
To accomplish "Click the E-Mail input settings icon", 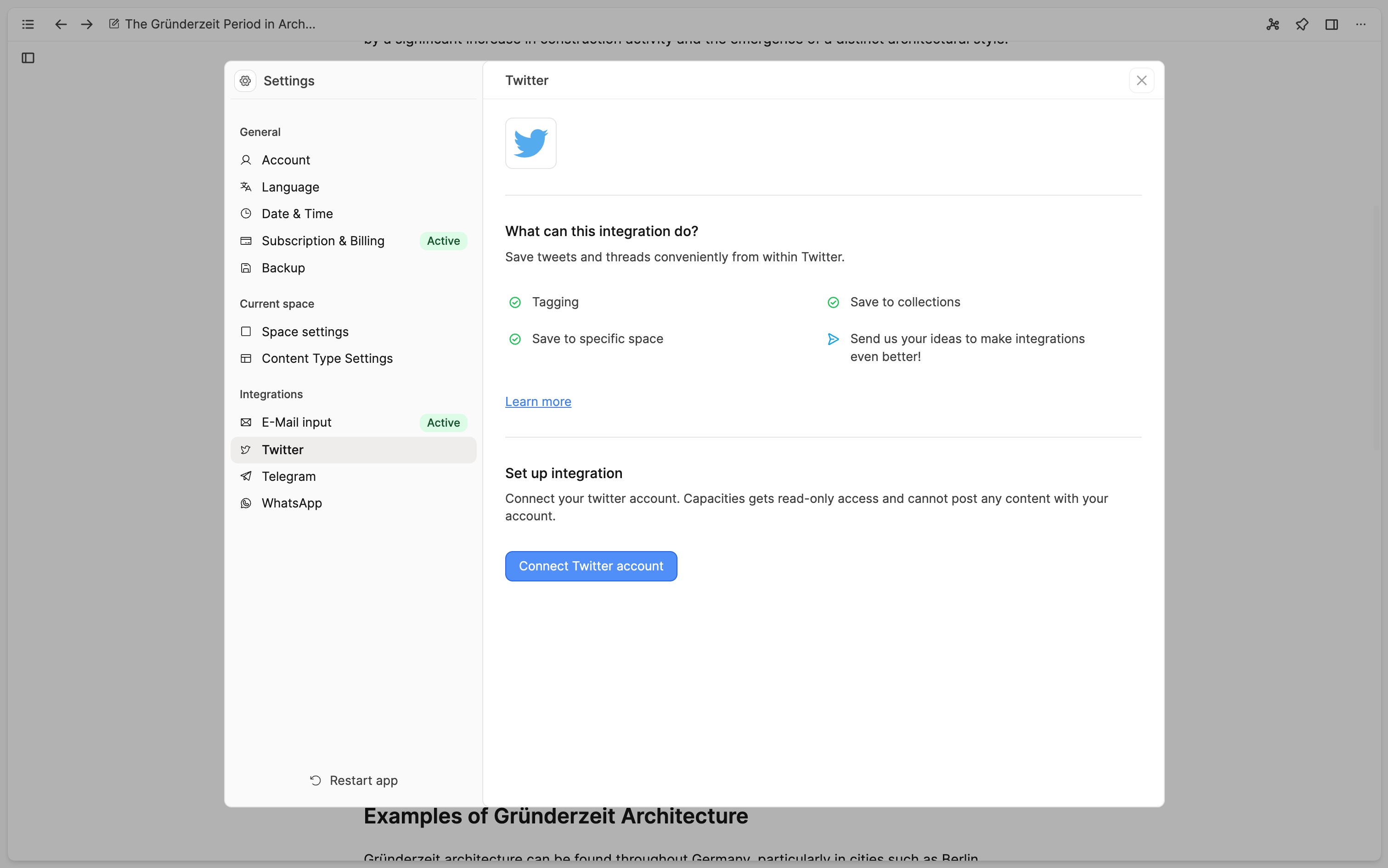I will pyautogui.click(x=246, y=422).
